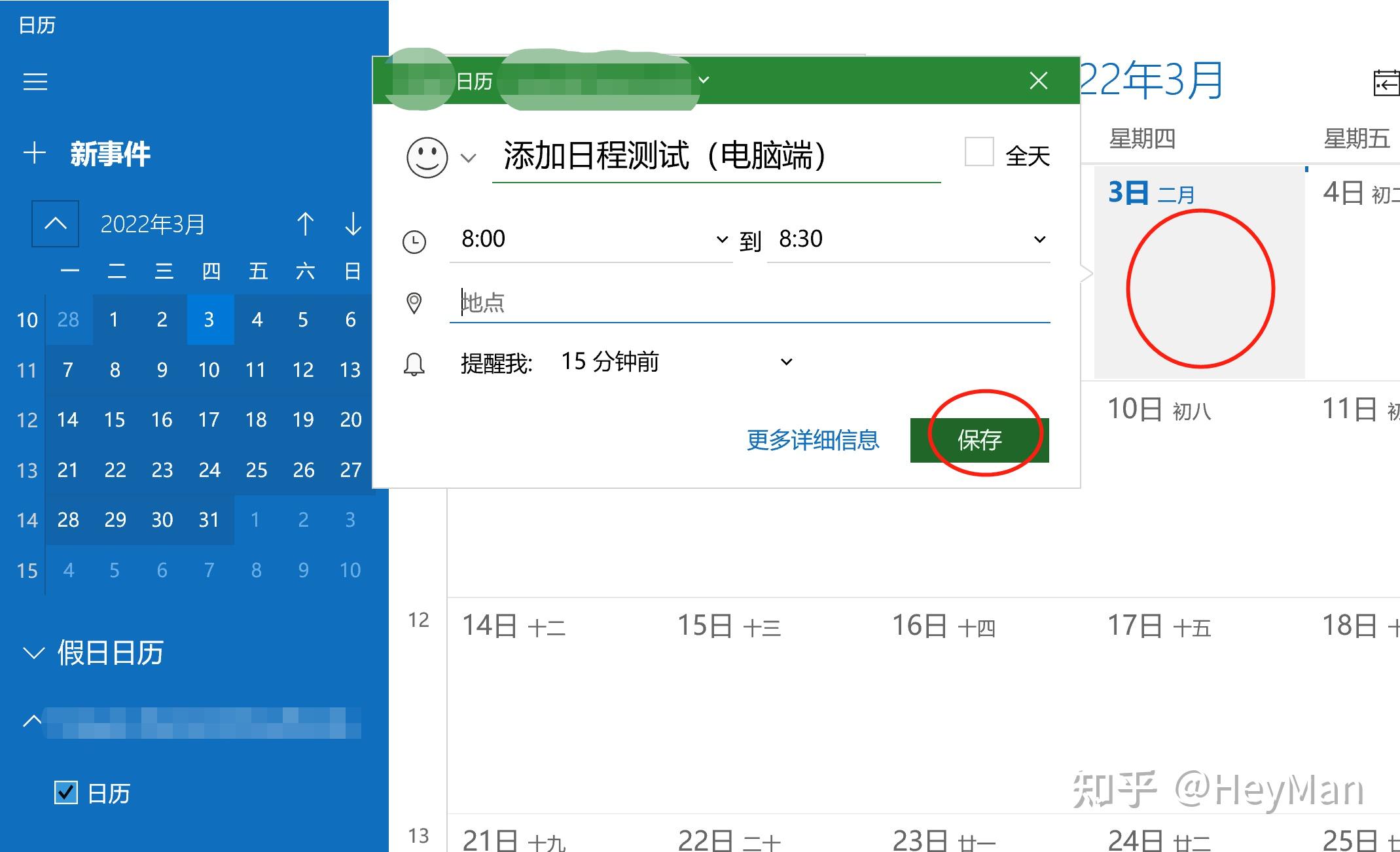Image resolution: width=1400 pixels, height=852 pixels.
Task: Change reminder from 15 分钟前 via dropdown
Action: [786, 361]
